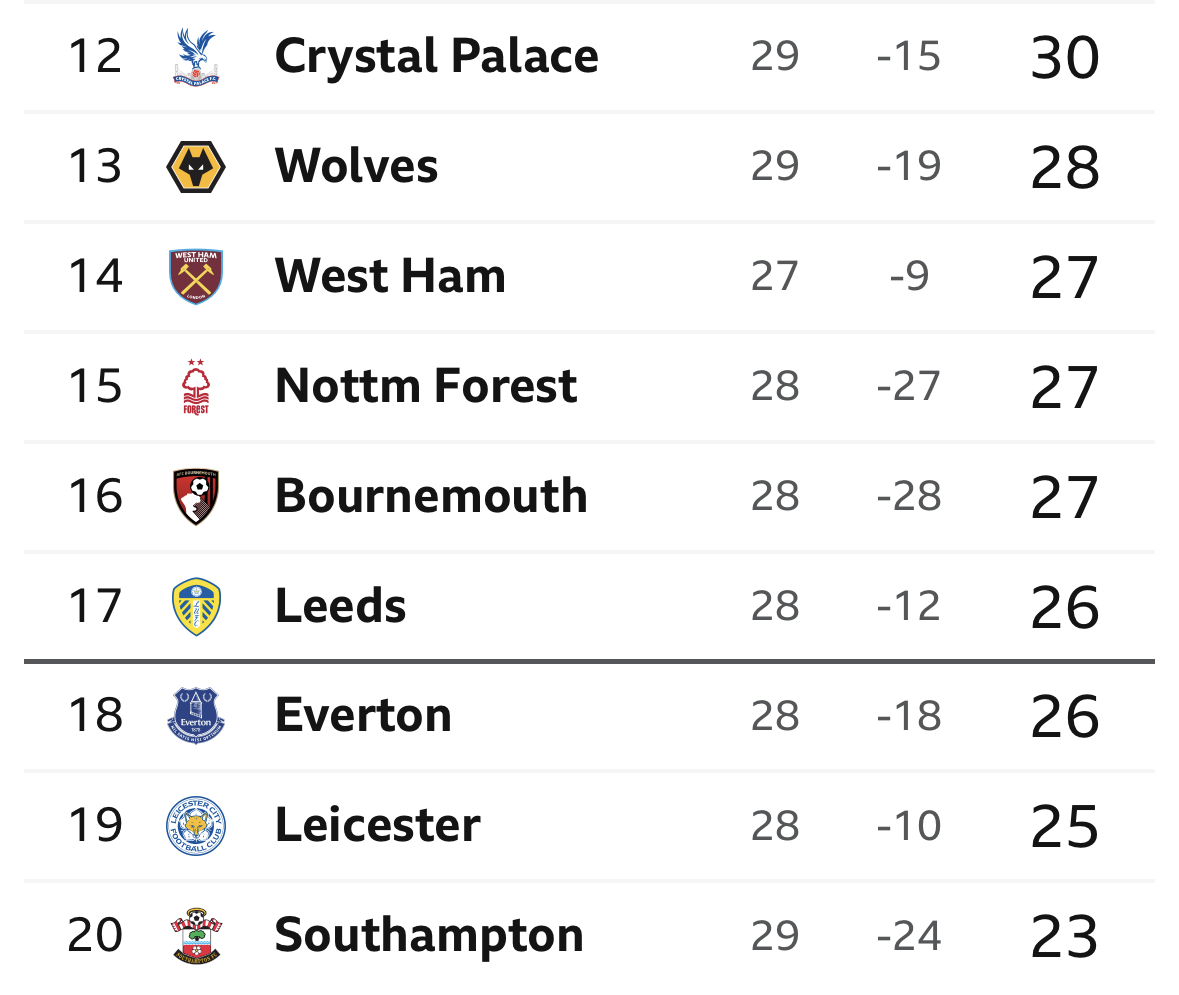Click the Everton club crest
1179x995 pixels.
195,715
